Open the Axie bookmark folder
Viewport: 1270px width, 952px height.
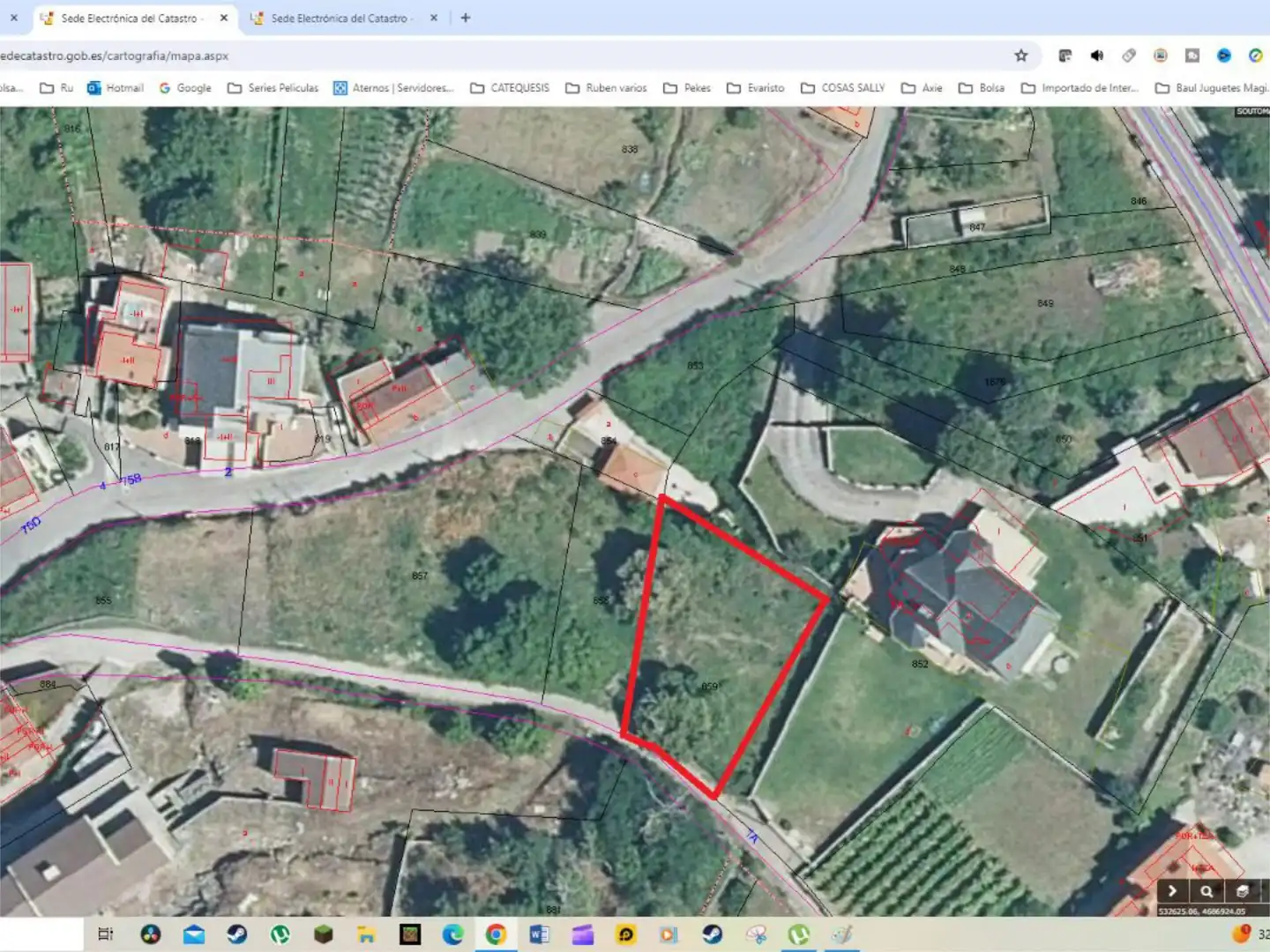(922, 88)
